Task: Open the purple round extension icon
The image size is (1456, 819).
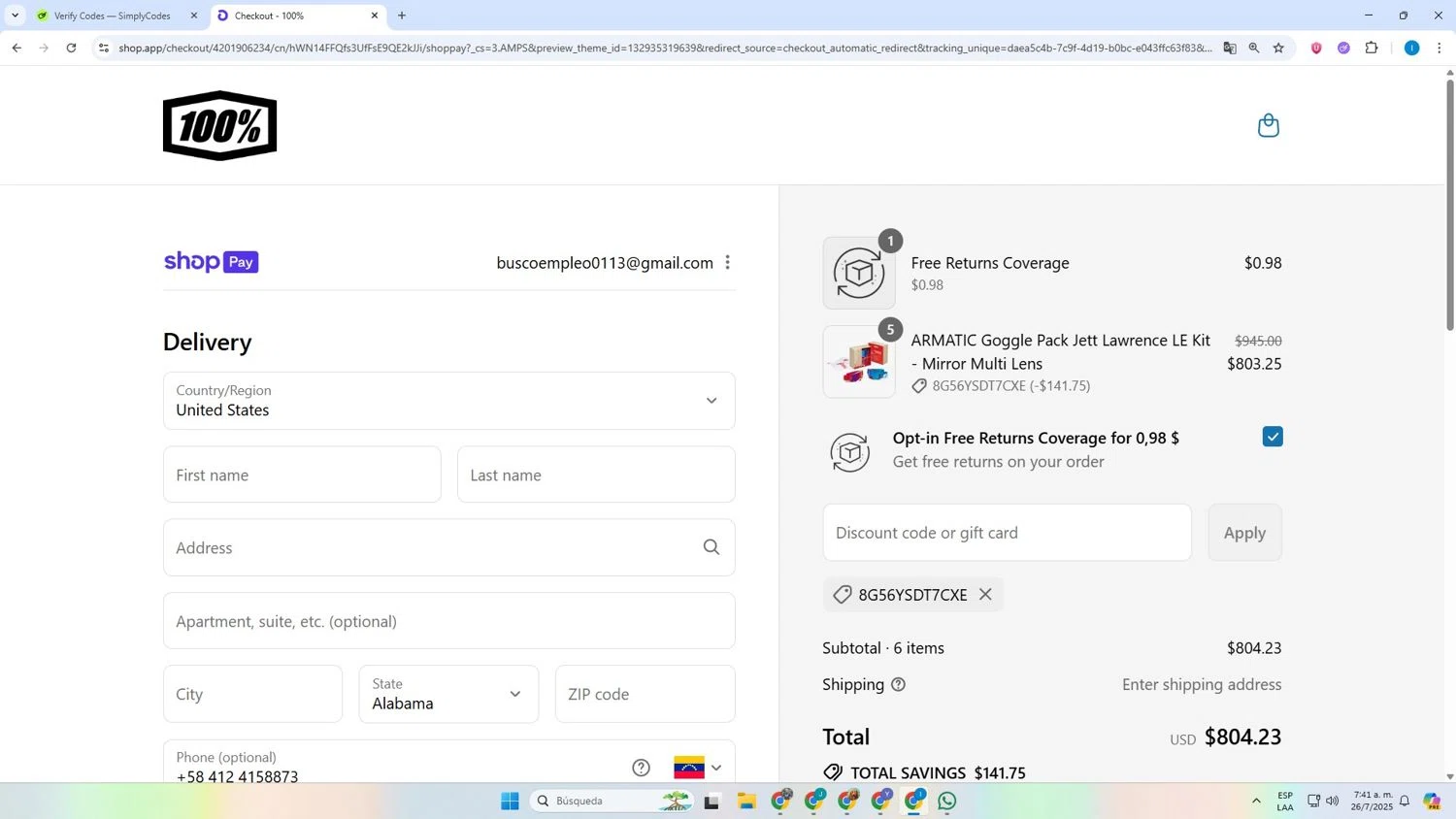Action: 1343,48
